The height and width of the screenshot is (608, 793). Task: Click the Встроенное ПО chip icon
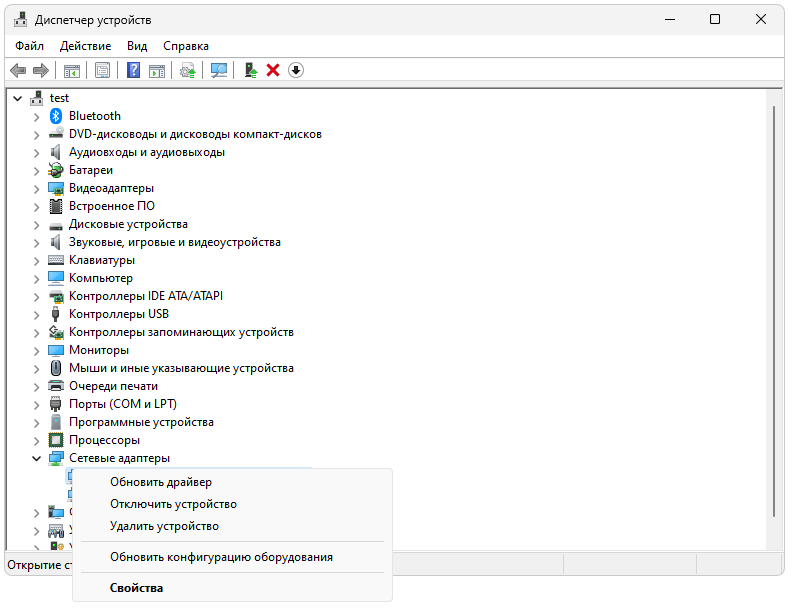[x=56, y=206]
